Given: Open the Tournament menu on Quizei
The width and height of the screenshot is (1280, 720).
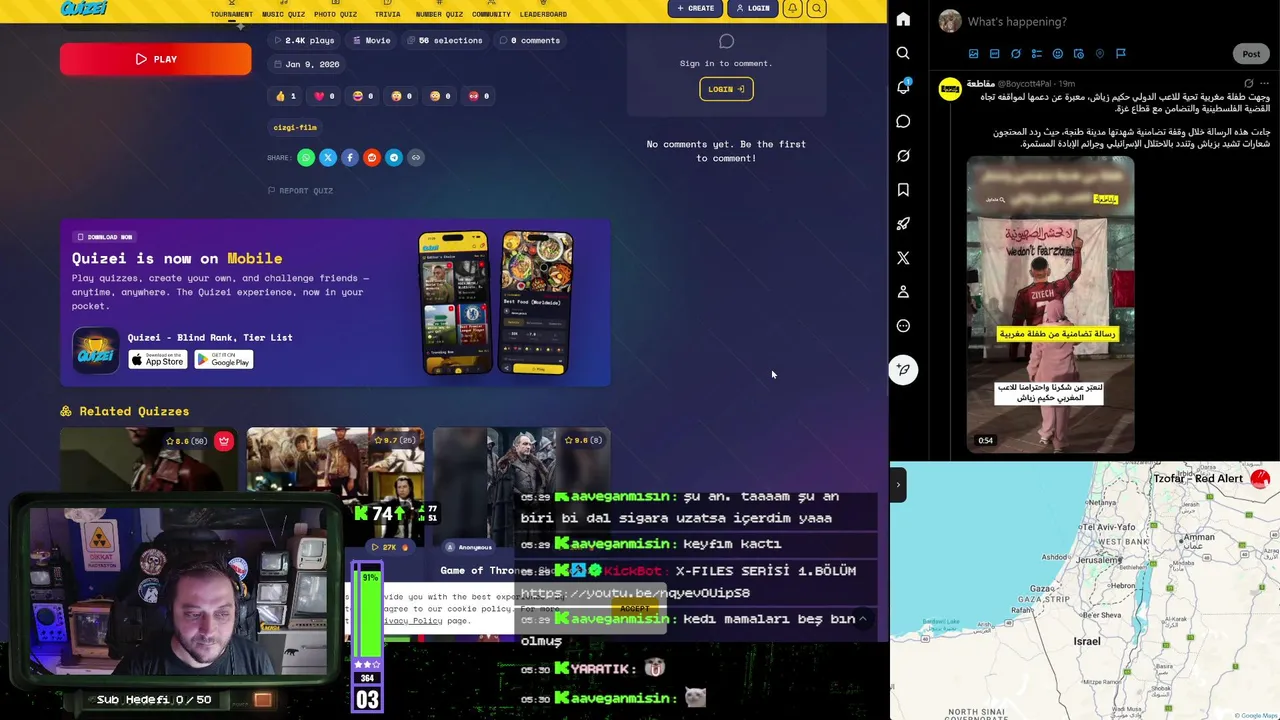Looking at the screenshot, I should coord(231,10).
